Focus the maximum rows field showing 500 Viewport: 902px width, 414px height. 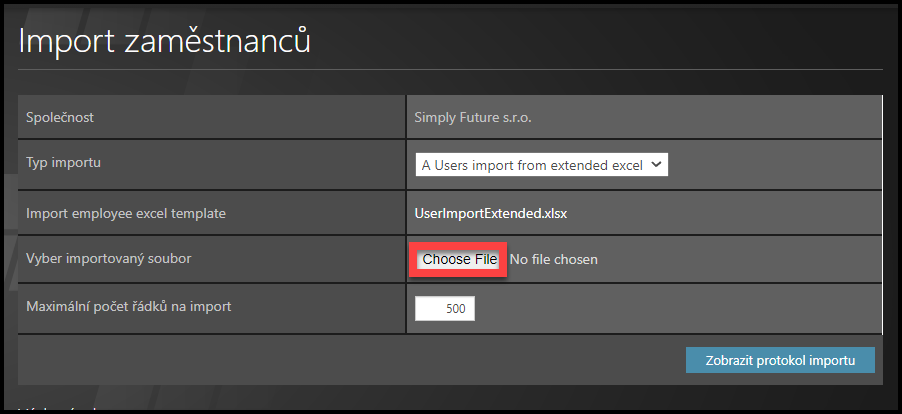pyautogui.click(x=445, y=309)
